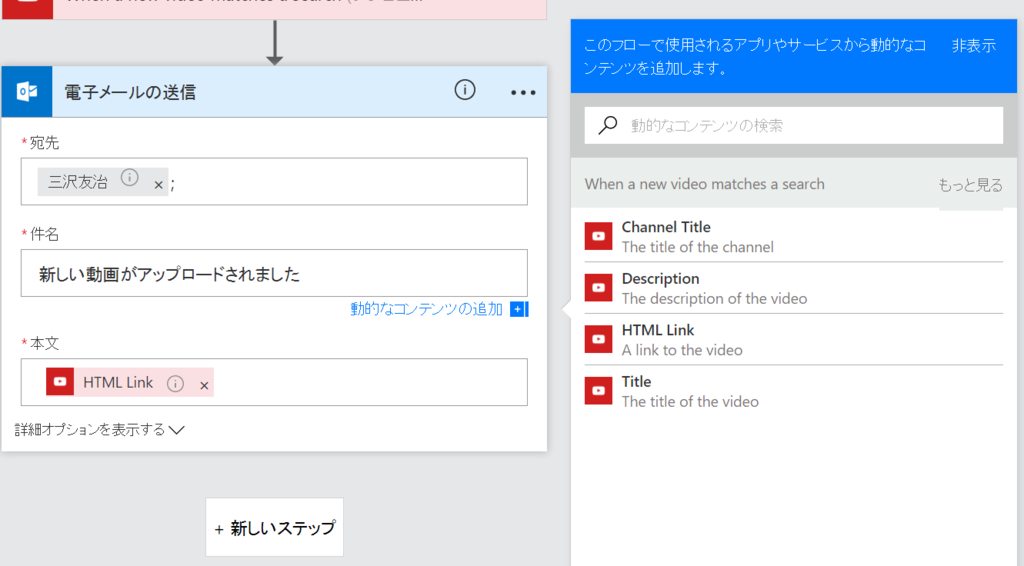1024x566 pixels.
Task: Remove the HTML Link token from 本文
Action: coord(204,386)
